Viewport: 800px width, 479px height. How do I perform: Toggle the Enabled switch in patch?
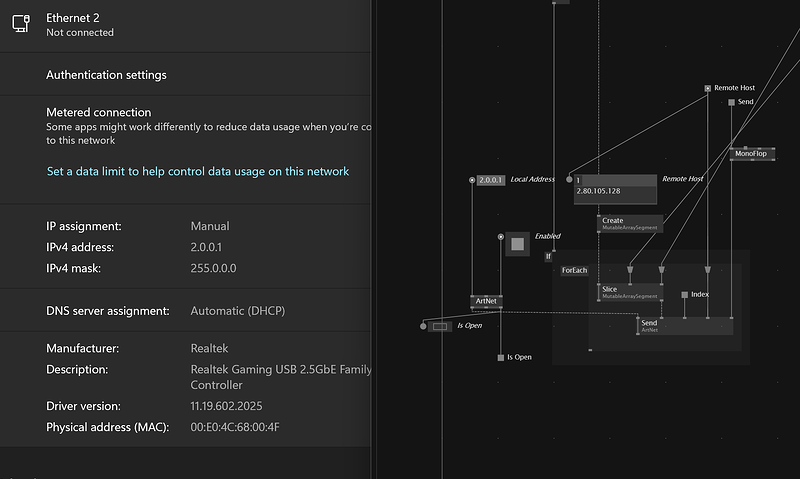(517, 244)
